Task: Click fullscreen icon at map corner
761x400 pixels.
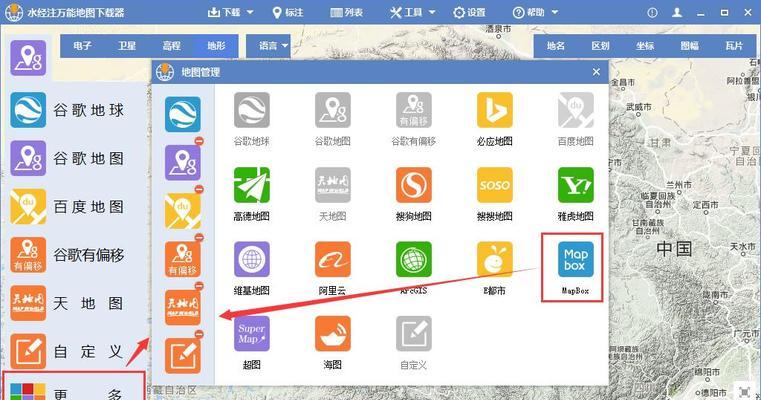Action: click(x=744, y=391)
